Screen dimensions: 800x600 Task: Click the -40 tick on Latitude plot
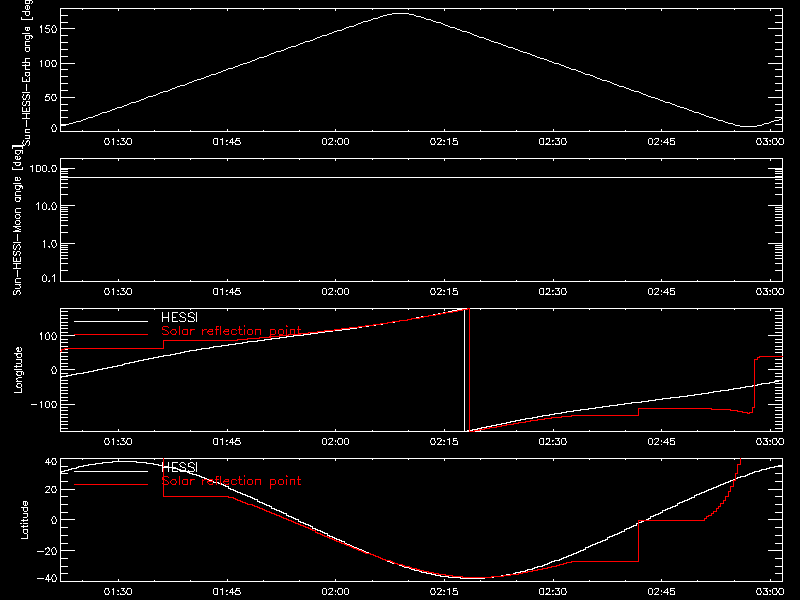pyautogui.click(x=47, y=578)
